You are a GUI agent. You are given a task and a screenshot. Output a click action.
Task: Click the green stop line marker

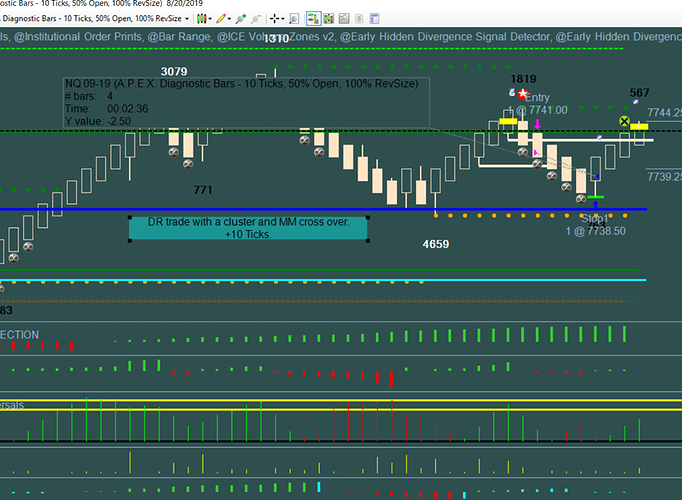(x=595, y=197)
